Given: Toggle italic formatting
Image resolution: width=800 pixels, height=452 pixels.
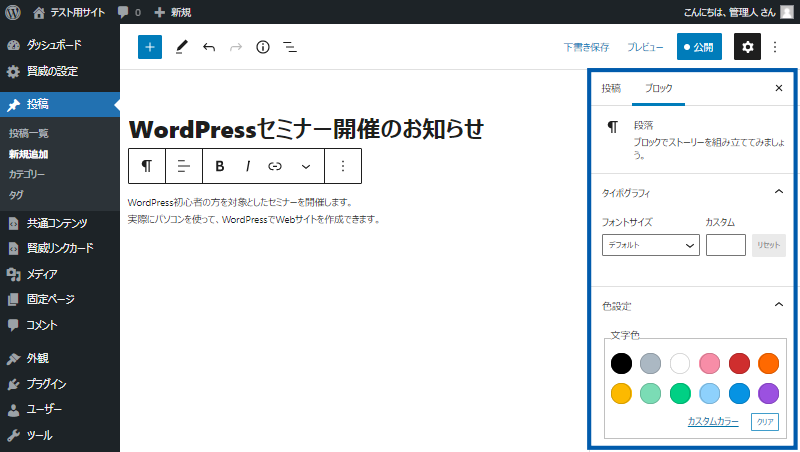Looking at the screenshot, I should point(247,166).
